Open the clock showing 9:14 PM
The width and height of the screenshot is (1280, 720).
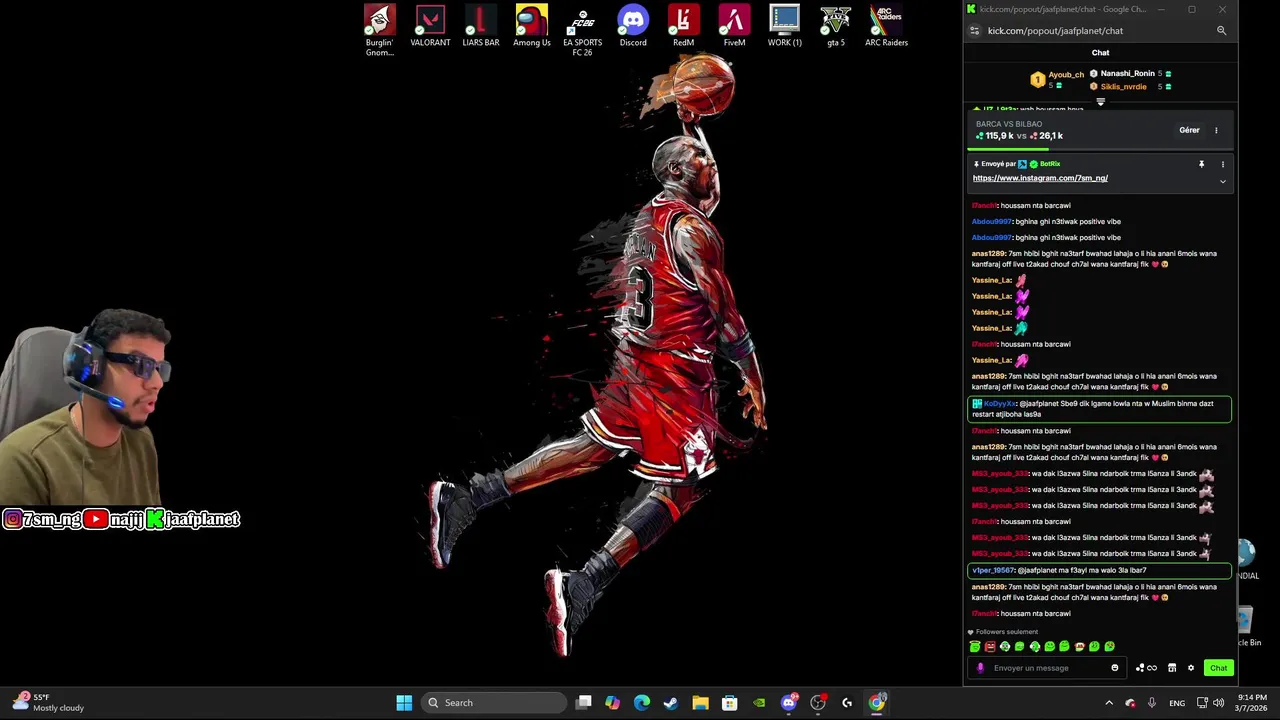click(x=1252, y=703)
